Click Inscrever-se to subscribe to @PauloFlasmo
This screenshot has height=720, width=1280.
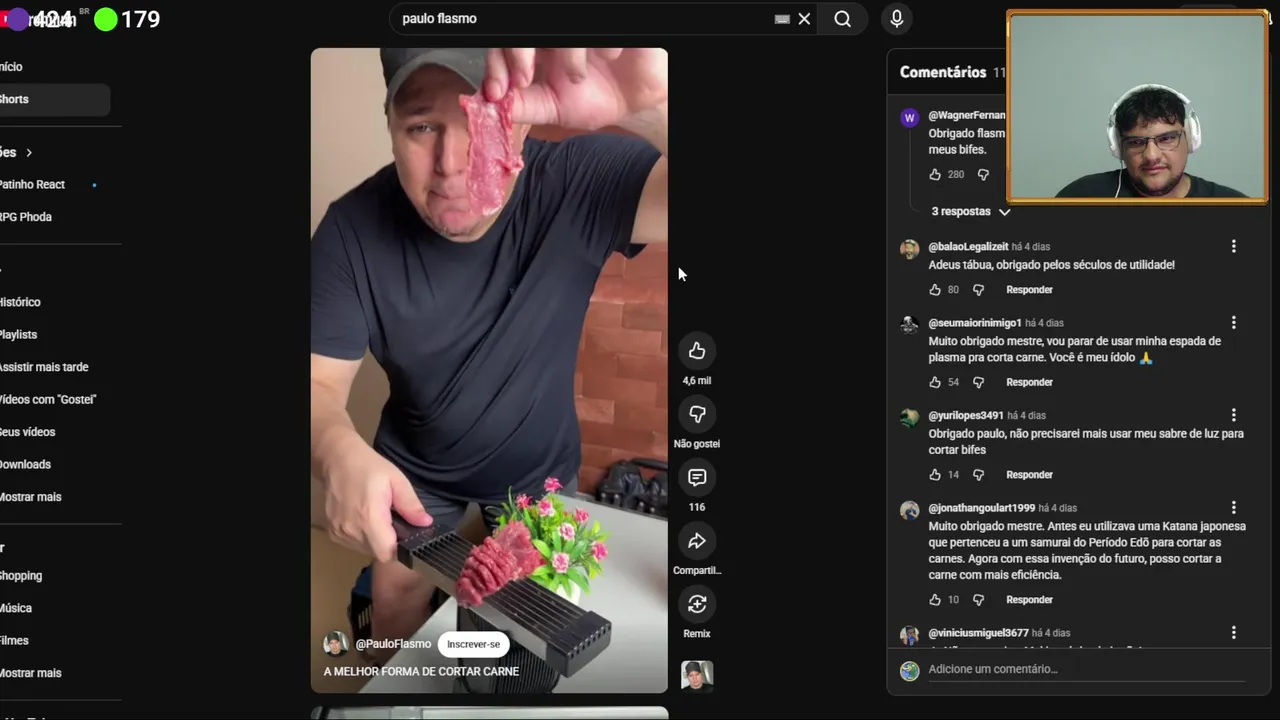coord(473,644)
